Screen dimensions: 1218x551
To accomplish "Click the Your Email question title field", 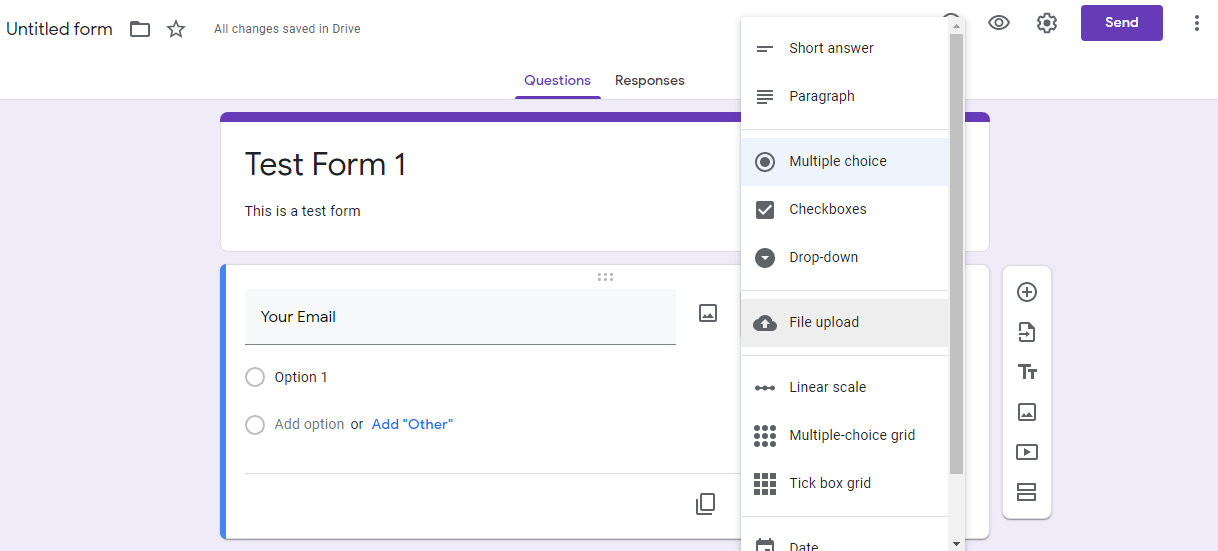I will [x=460, y=317].
